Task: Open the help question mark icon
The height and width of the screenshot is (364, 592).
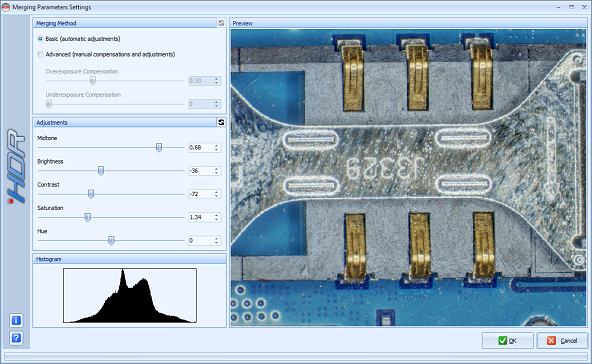Action: click(16, 338)
